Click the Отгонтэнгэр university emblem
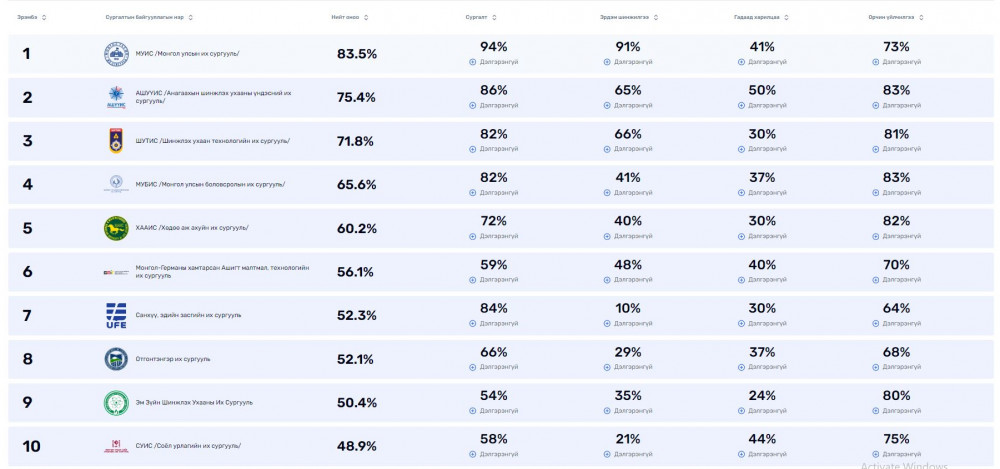 click(116, 359)
